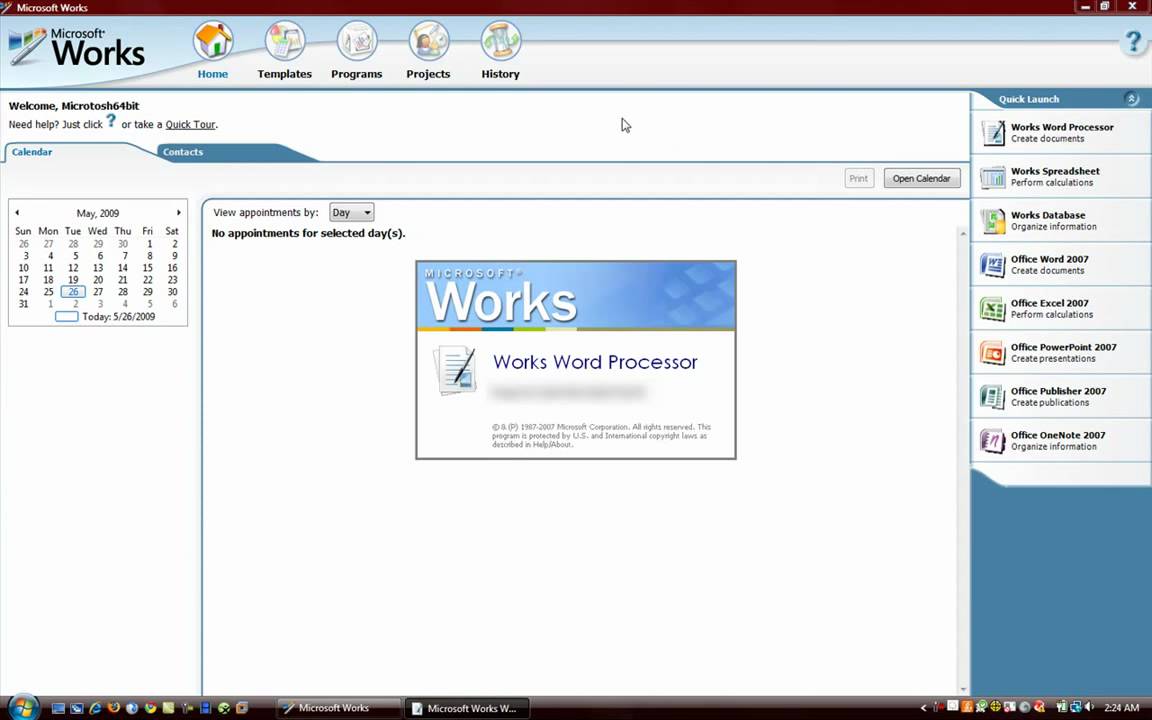The image size is (1152, 720).
Task: Launch Office Word 2007 from Quick Launch
Action: pyautogui.click(x=1061, y=265)
